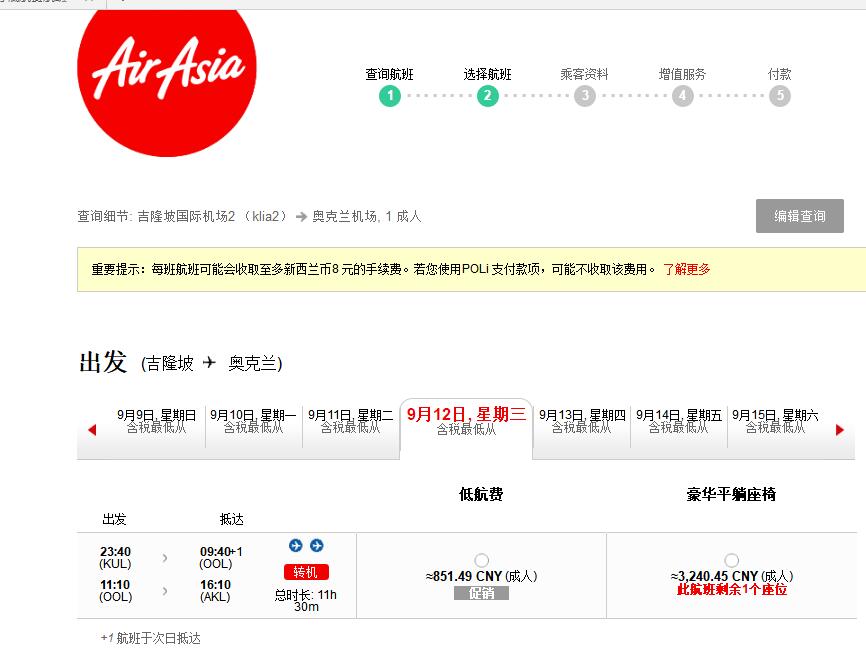Click step 5 payment circle
This screenshot has height=658, width=866.
[780, 96]
